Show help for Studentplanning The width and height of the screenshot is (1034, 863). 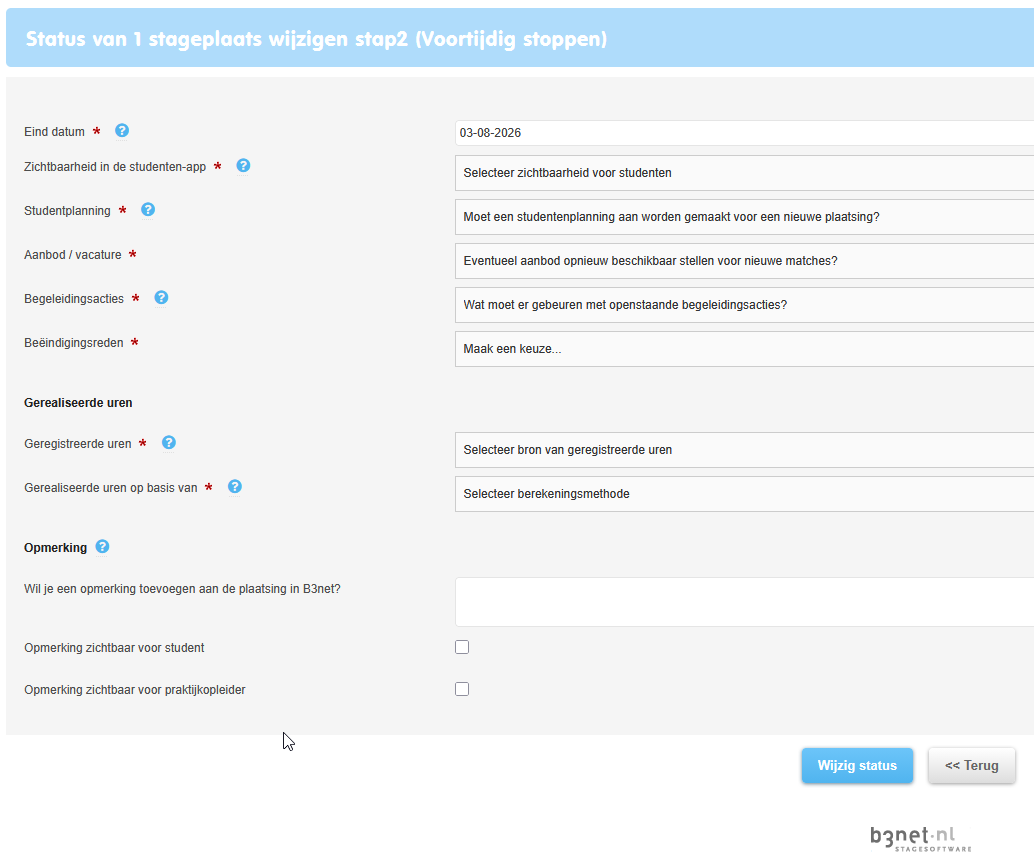(x=148, y=210)
